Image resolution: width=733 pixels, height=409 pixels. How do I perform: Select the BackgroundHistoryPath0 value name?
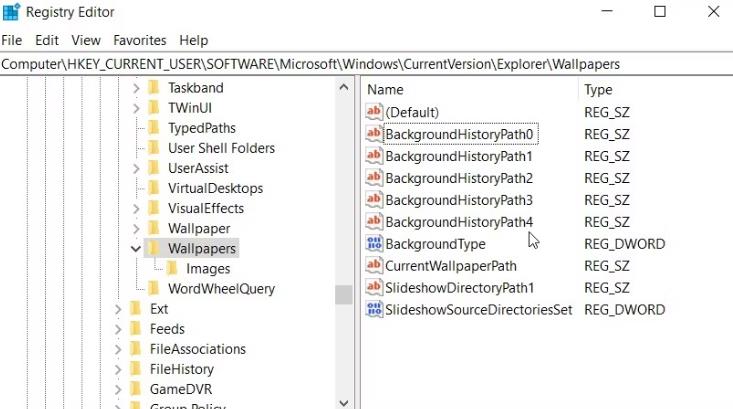coord(460,134)
